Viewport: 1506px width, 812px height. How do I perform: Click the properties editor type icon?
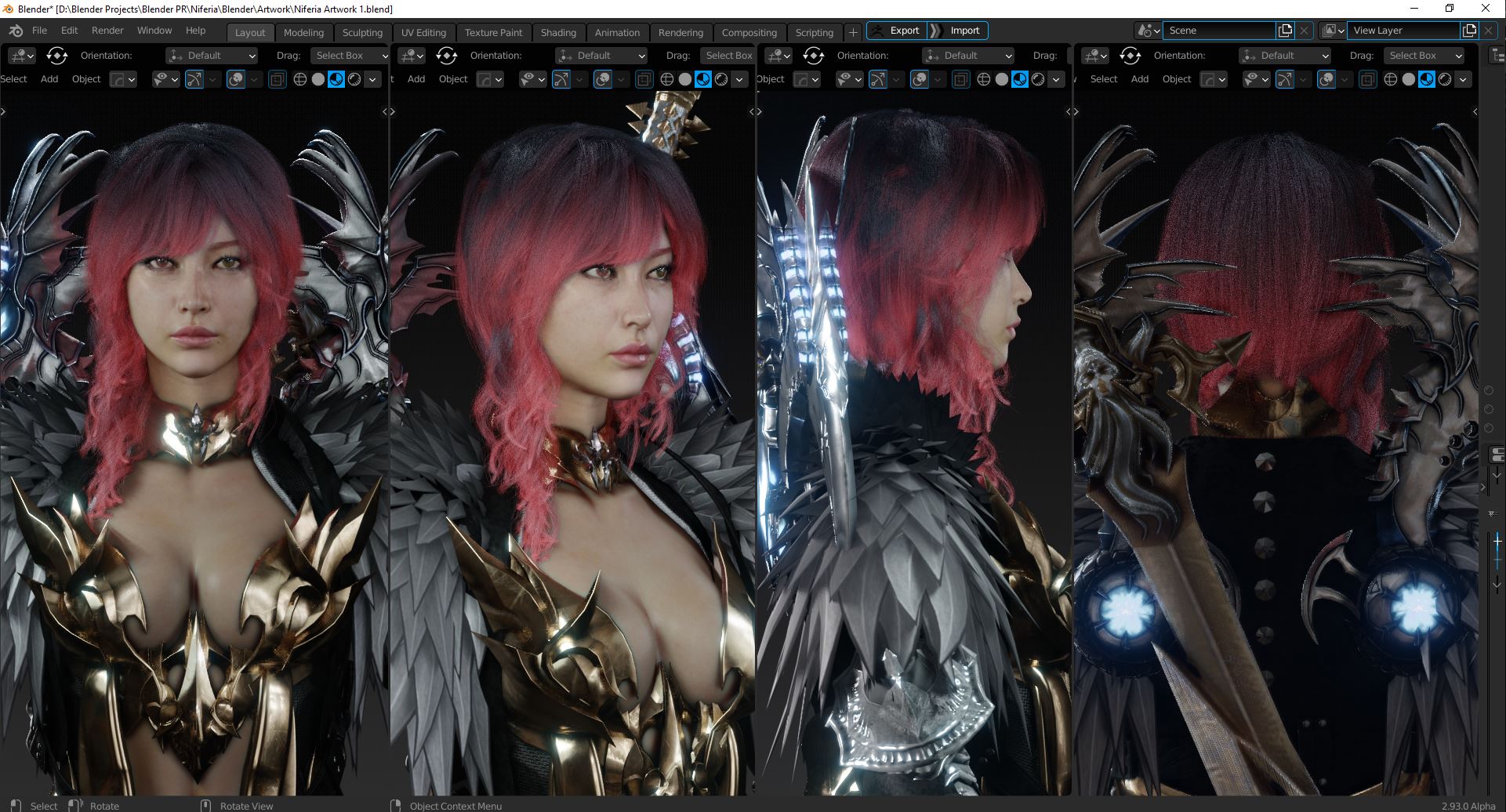(1497, 455)
